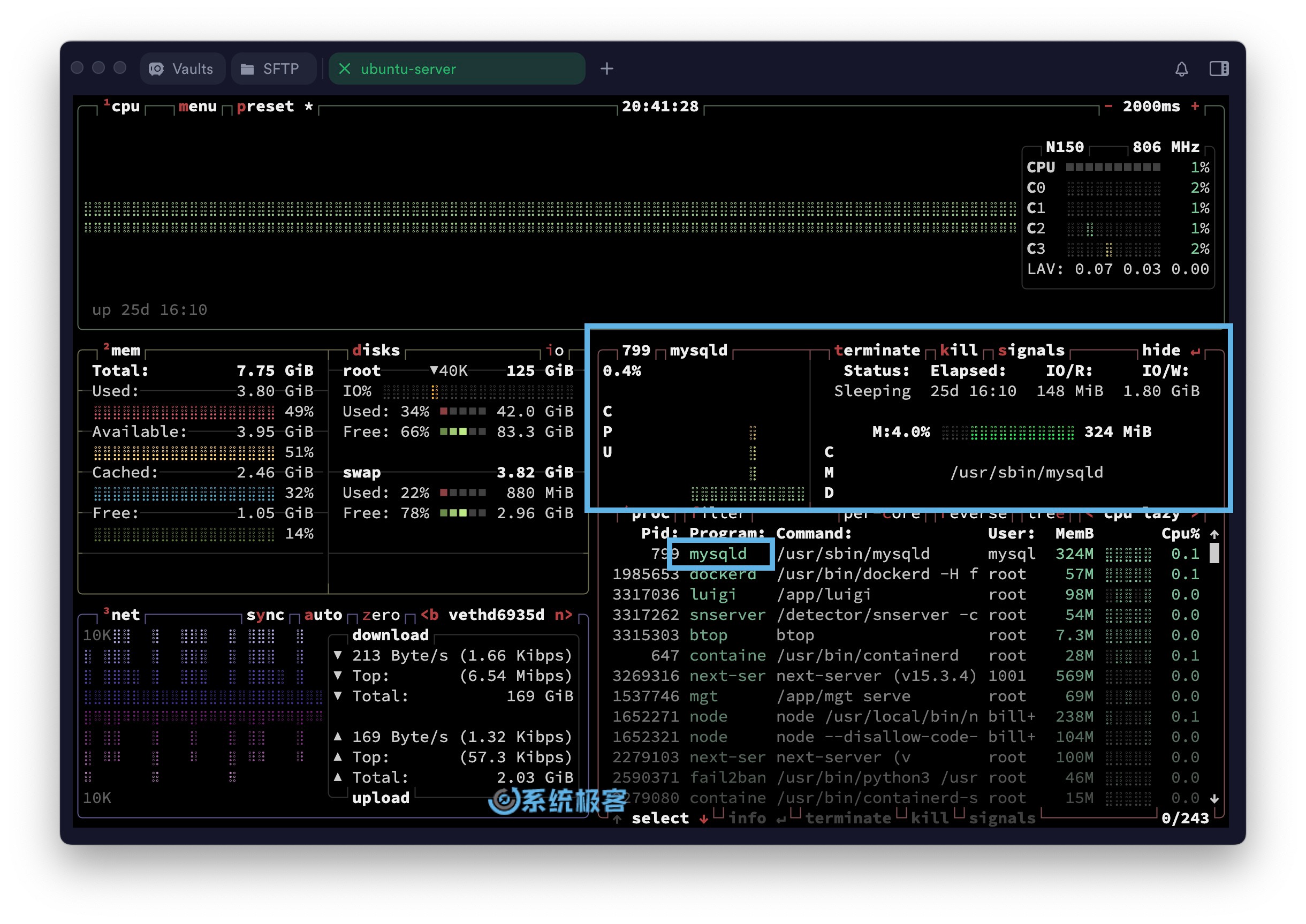Add a new tab with plus icon
1306x924 pixels.
607,69
